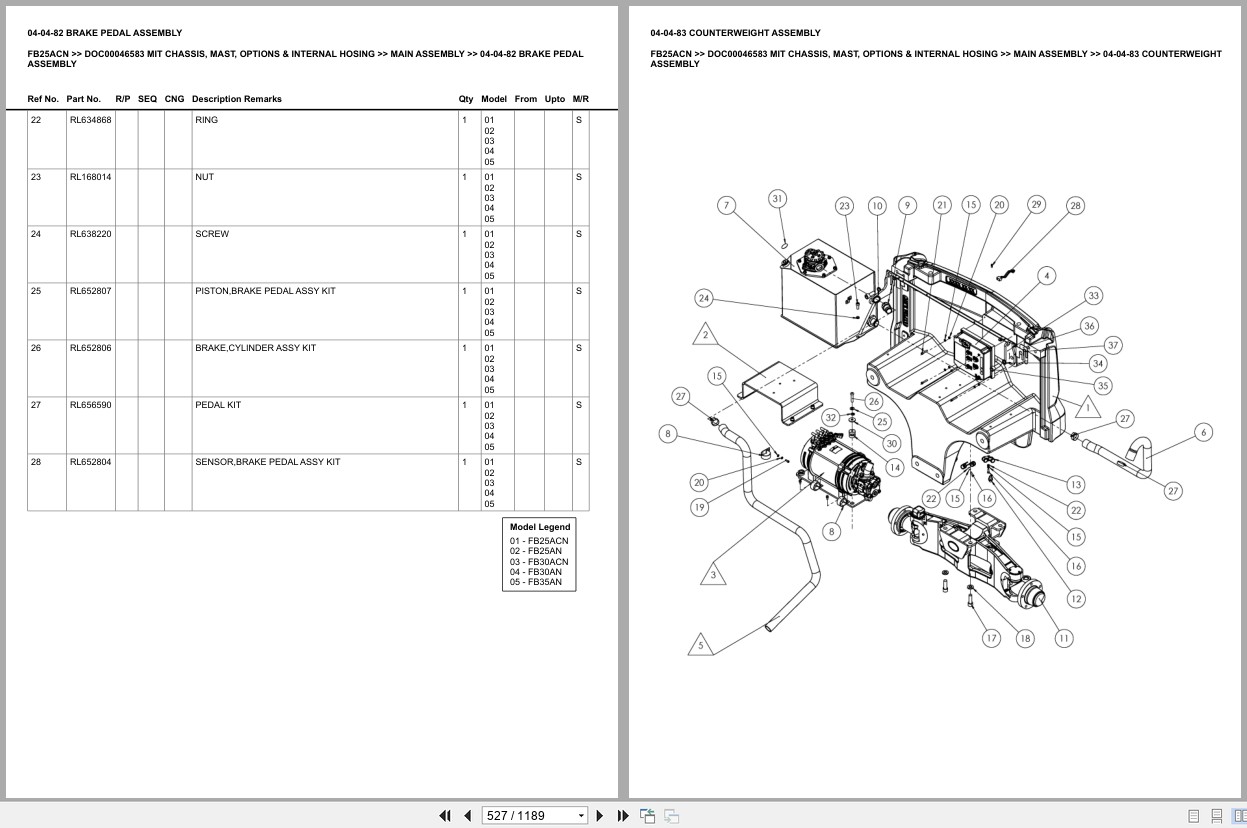Go to the first page
The width and height of the screenshot is (1247, 828).
click(x=445, y=816)
